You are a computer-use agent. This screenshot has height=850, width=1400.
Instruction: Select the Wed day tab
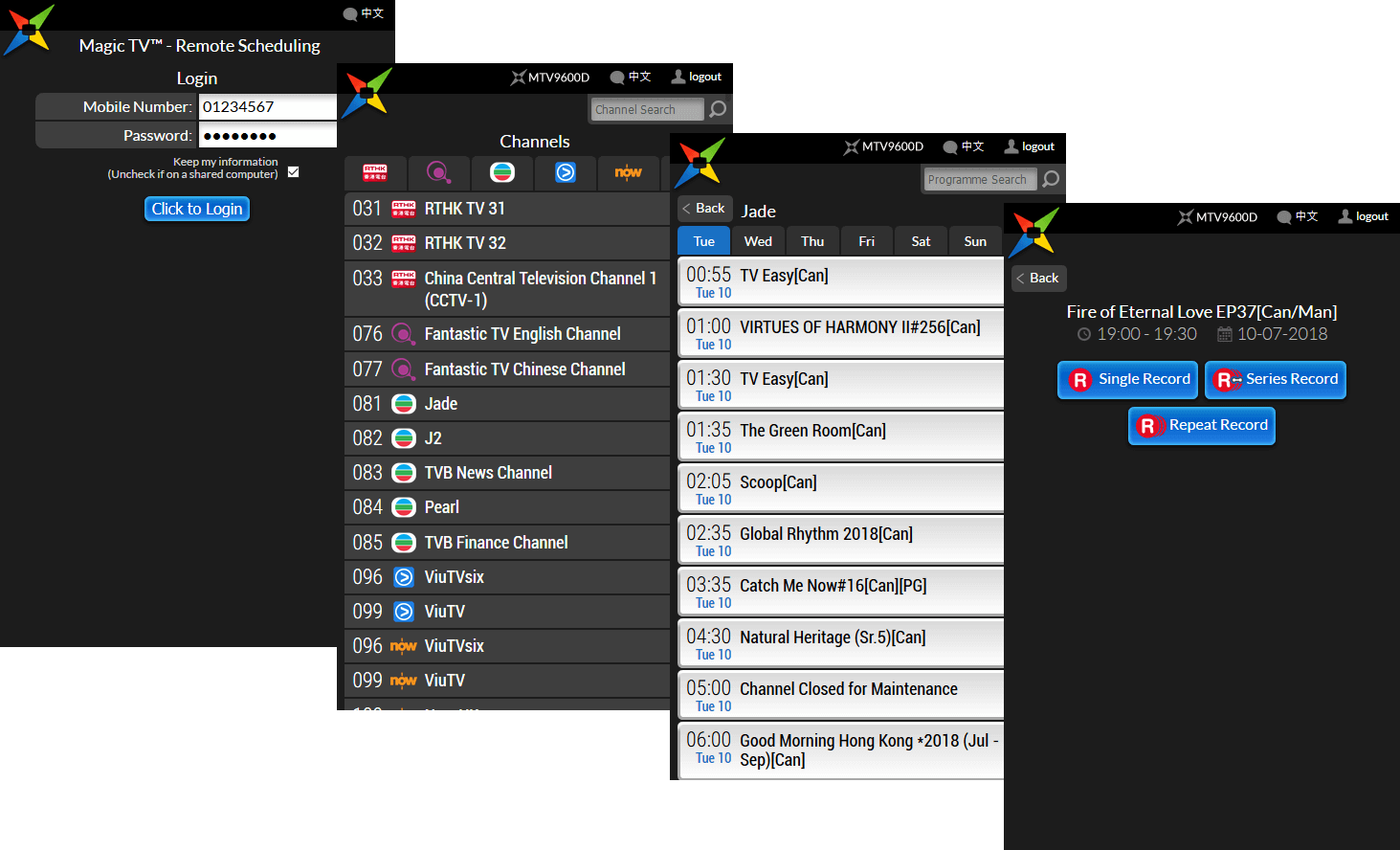click(758, 241)
